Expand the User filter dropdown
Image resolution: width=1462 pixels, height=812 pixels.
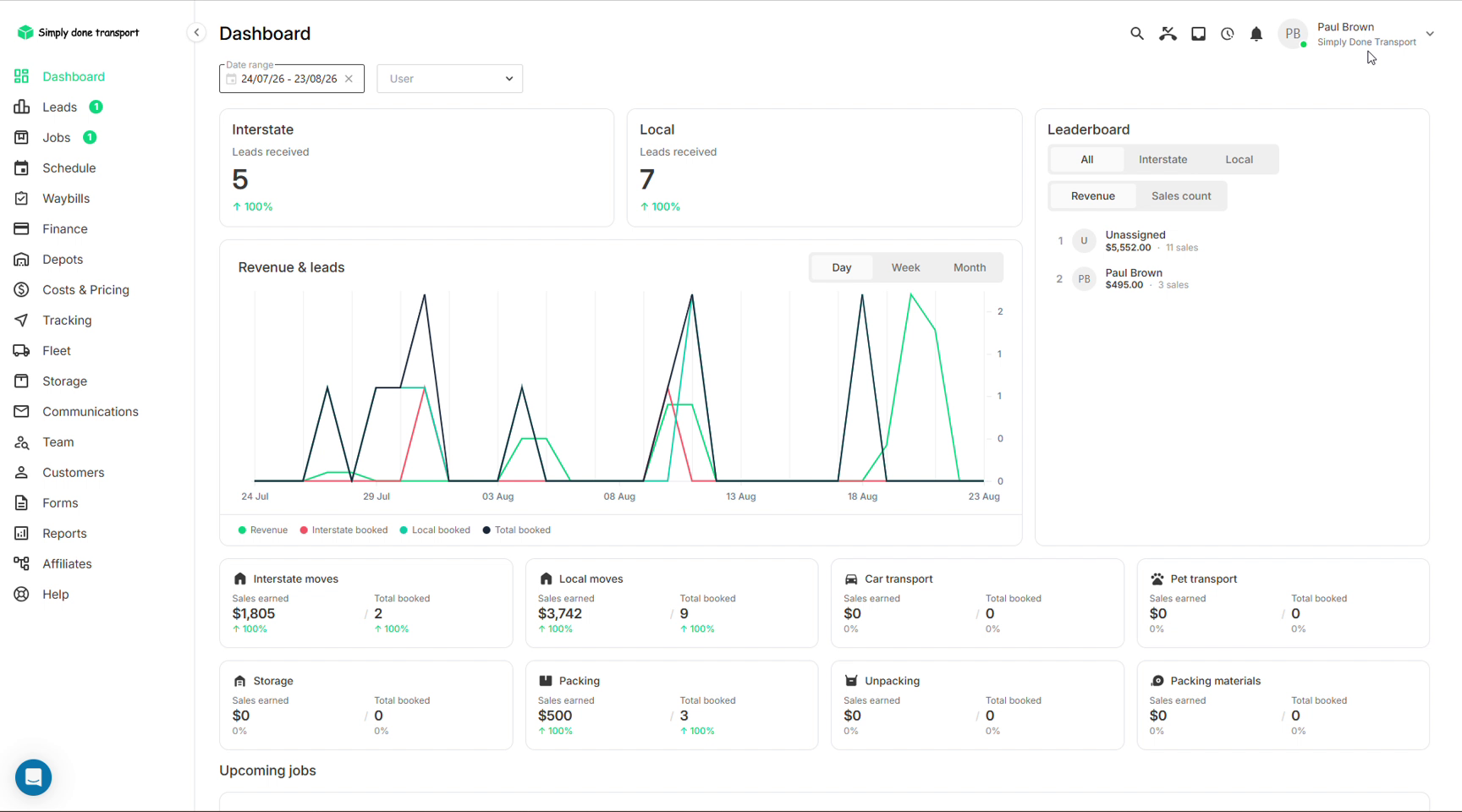(x=449, y=79)
